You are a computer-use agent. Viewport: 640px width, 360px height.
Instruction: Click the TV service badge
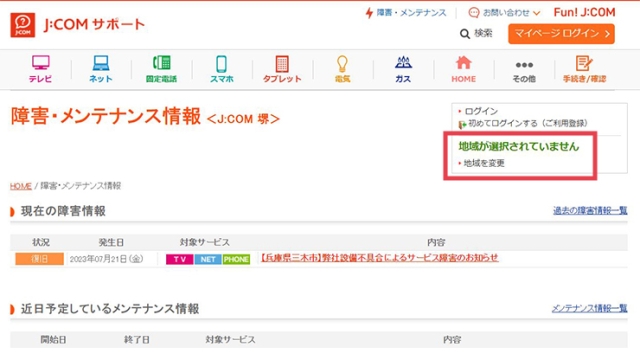coord(180,259)
